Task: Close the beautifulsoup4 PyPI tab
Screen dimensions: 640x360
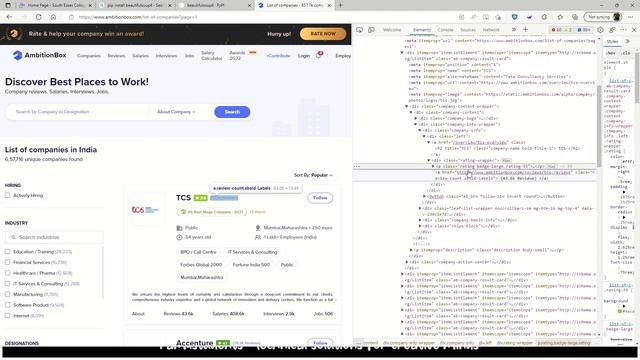Action: pyautogui.click(x=249, y=5)
